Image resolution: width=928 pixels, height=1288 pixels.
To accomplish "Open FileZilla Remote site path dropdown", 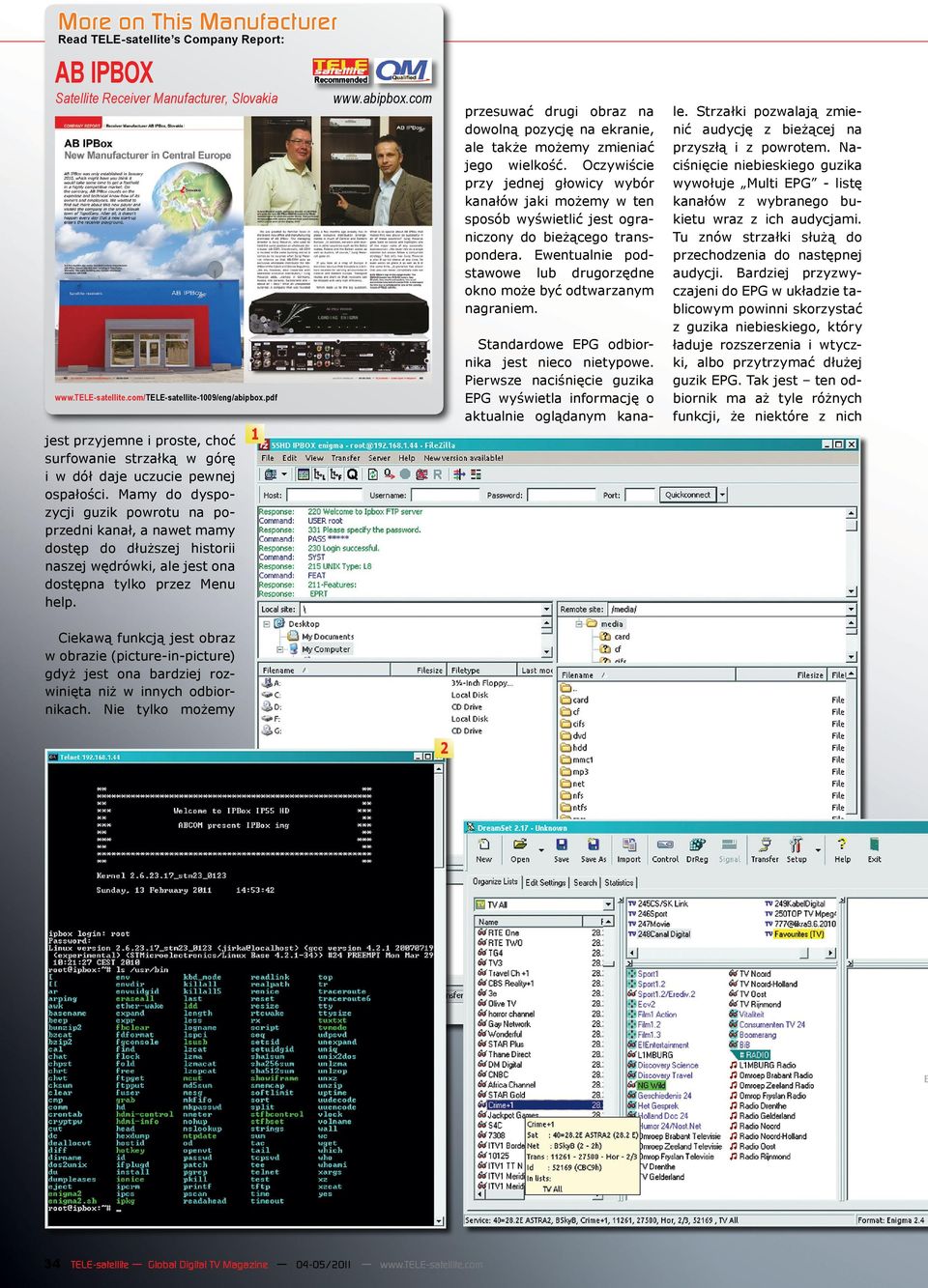I will [851, 610].
